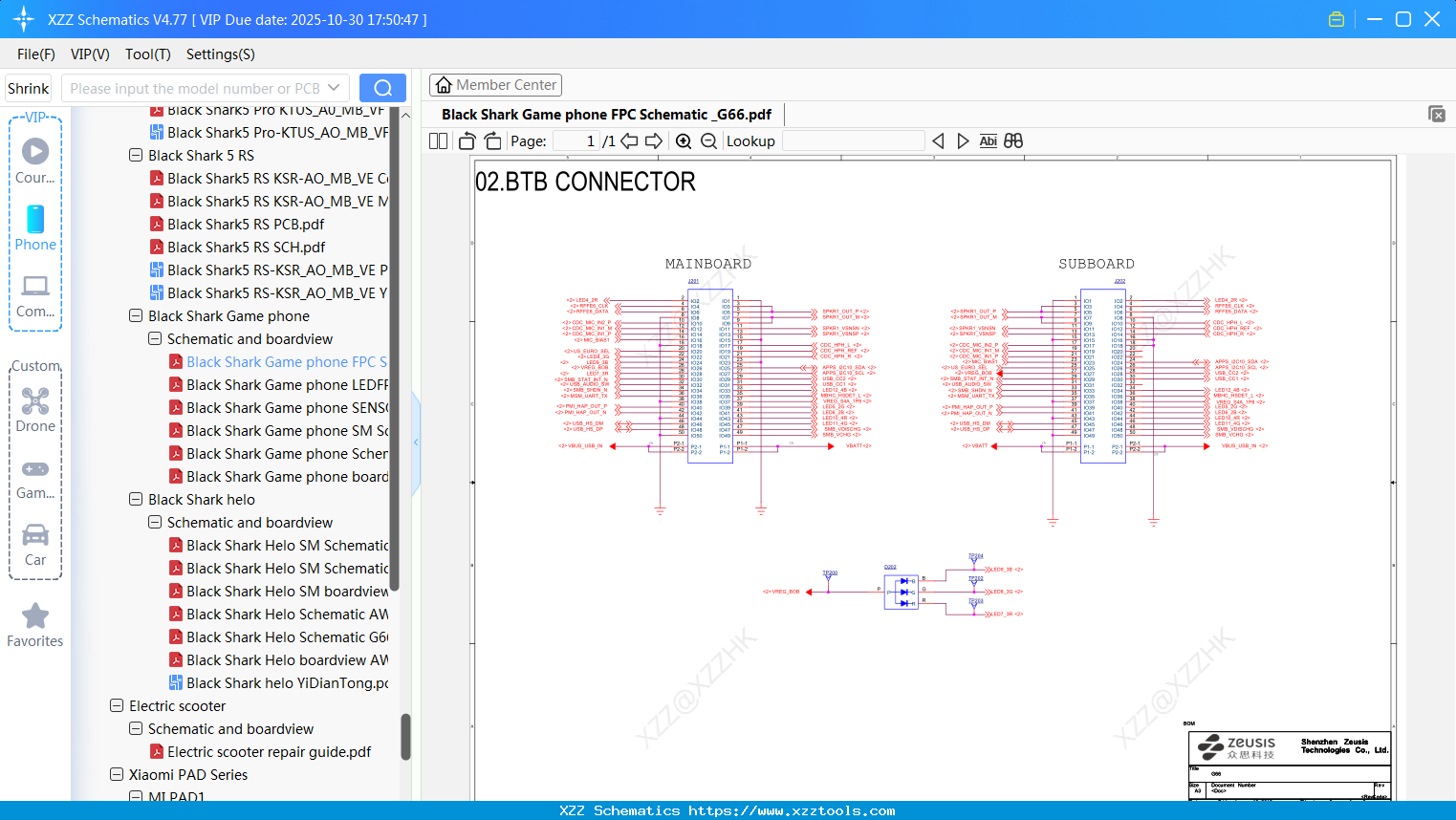Collapse the Xiaomi PAD Series node
The width and height of the screenshot is (1456, 820).
(117, 775)
